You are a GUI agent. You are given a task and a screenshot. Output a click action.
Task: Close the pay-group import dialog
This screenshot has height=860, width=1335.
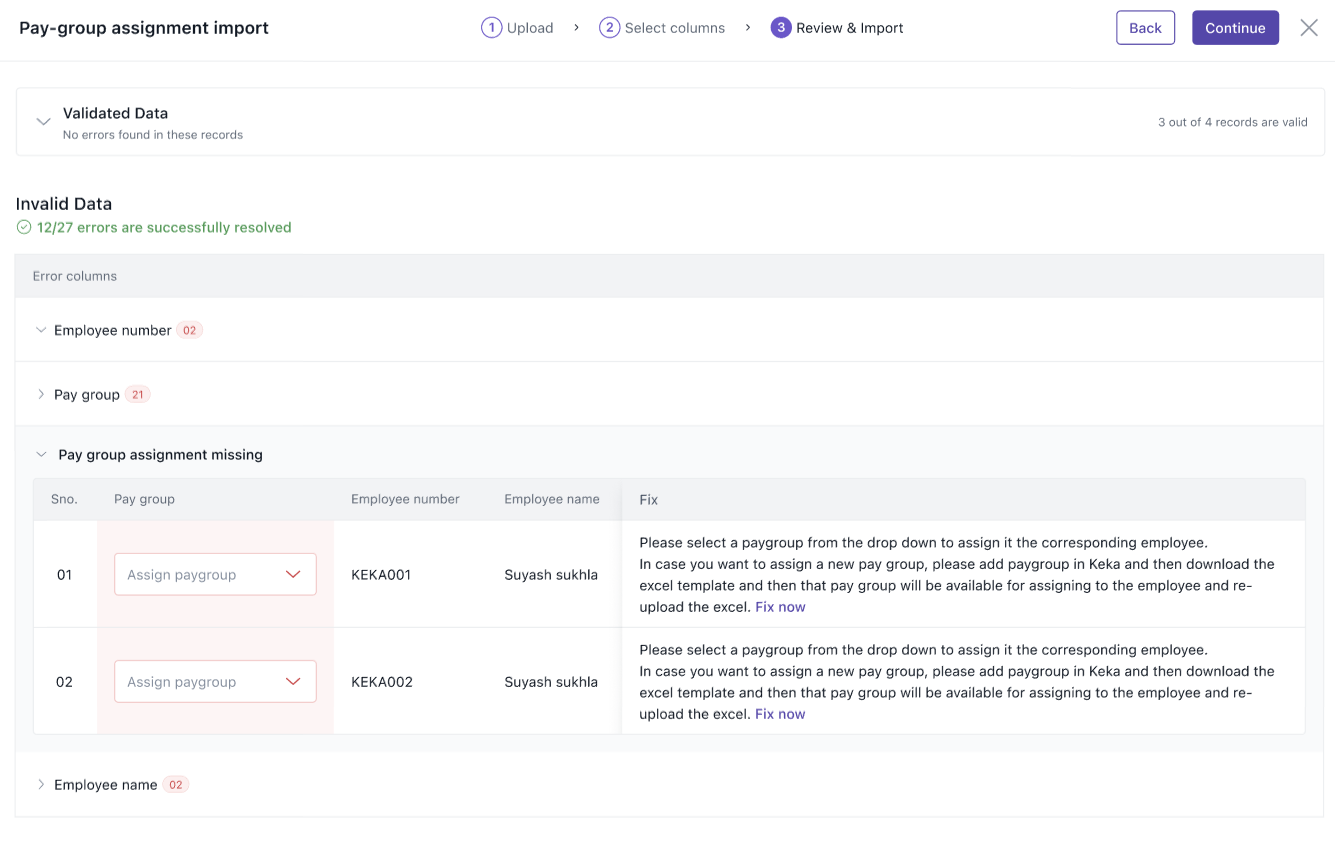click(x=1308, y=28)
